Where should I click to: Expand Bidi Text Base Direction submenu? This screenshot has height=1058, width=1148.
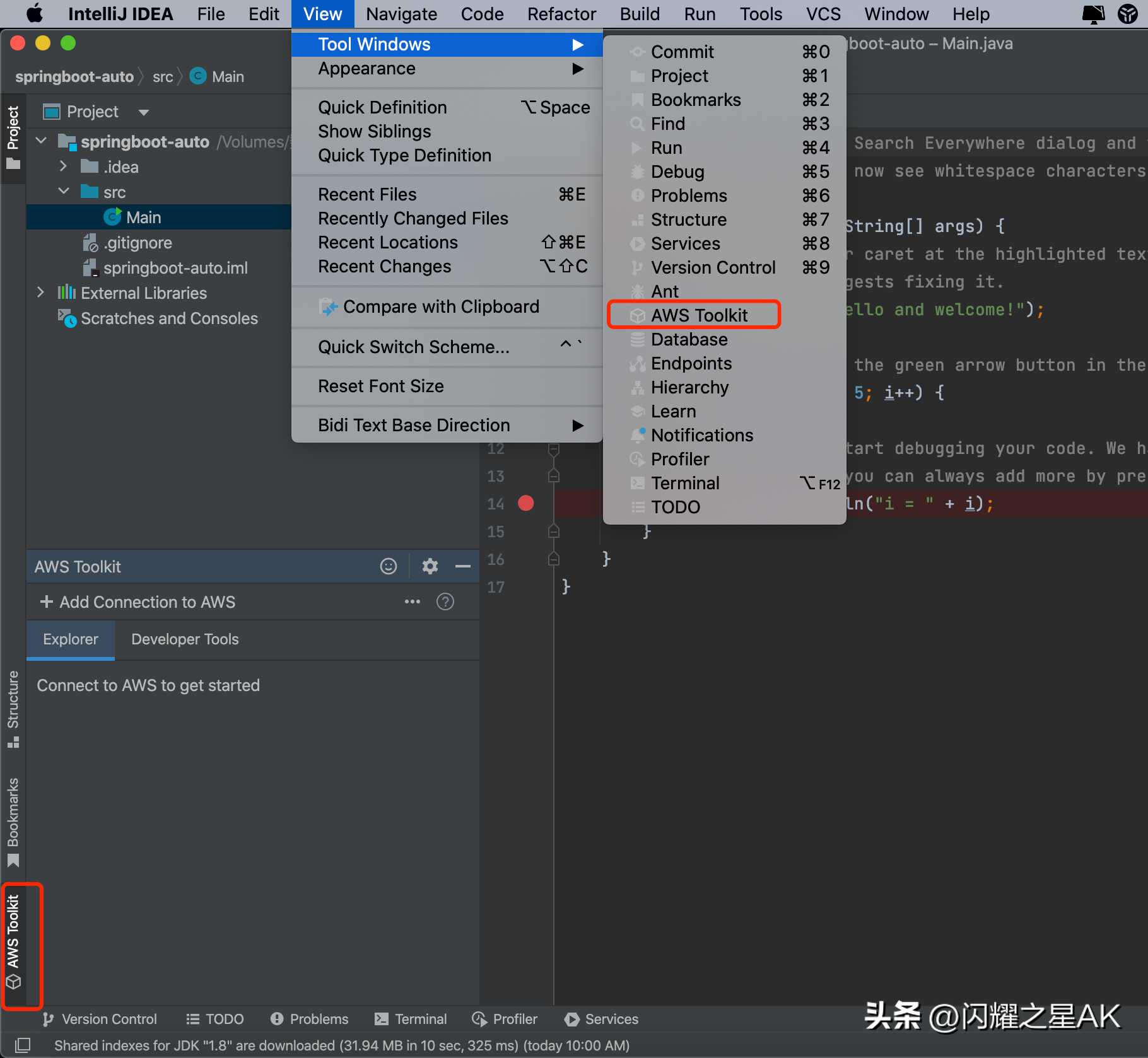pyautogui.click(x=447, y=425)
